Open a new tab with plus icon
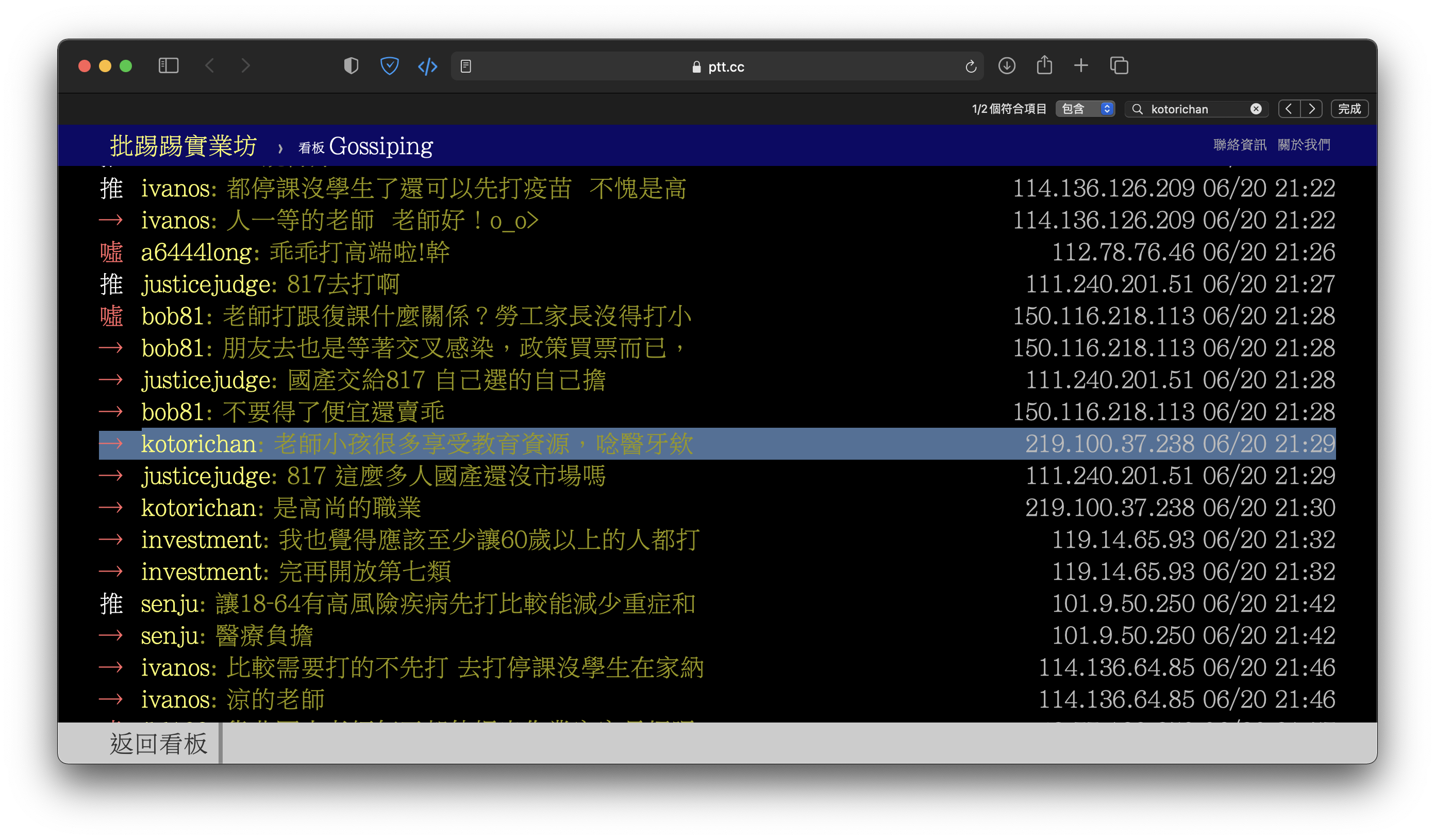The image size is (1435, 840). click(1081, 66)
